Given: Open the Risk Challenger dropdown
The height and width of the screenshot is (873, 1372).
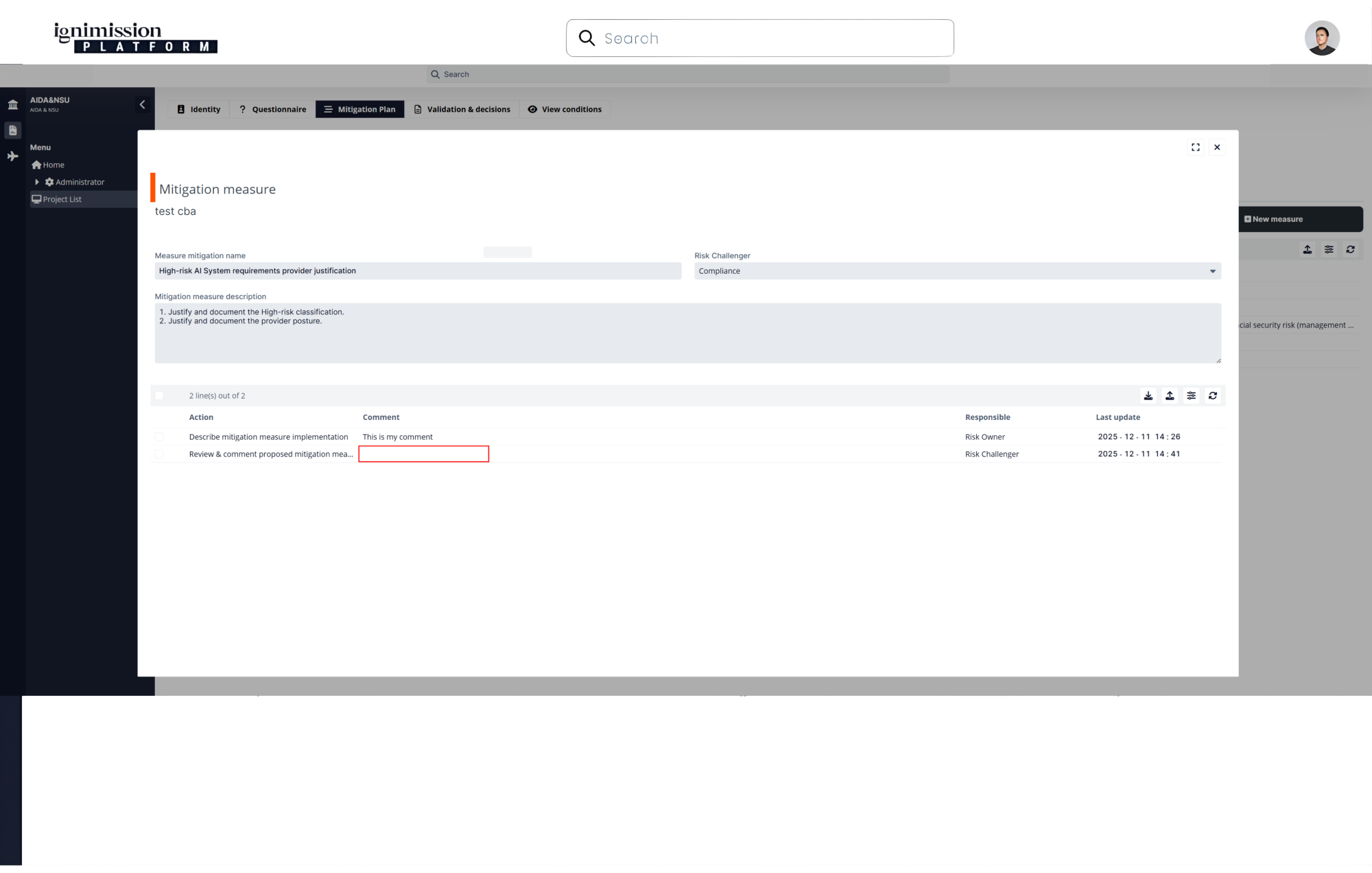Looking at the screenshot, I should coord(957,271).
